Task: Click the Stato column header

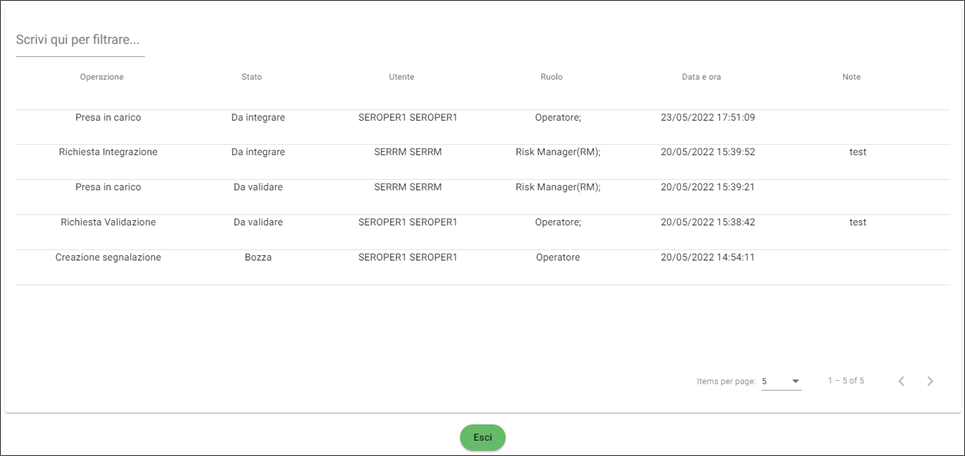Action: tap(252, 77)
